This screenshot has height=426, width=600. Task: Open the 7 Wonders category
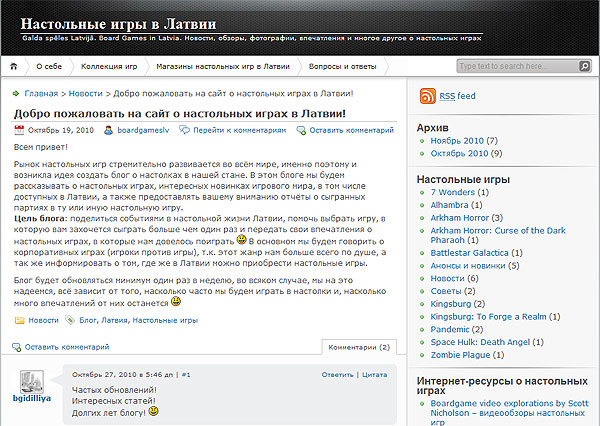[453, 192]
